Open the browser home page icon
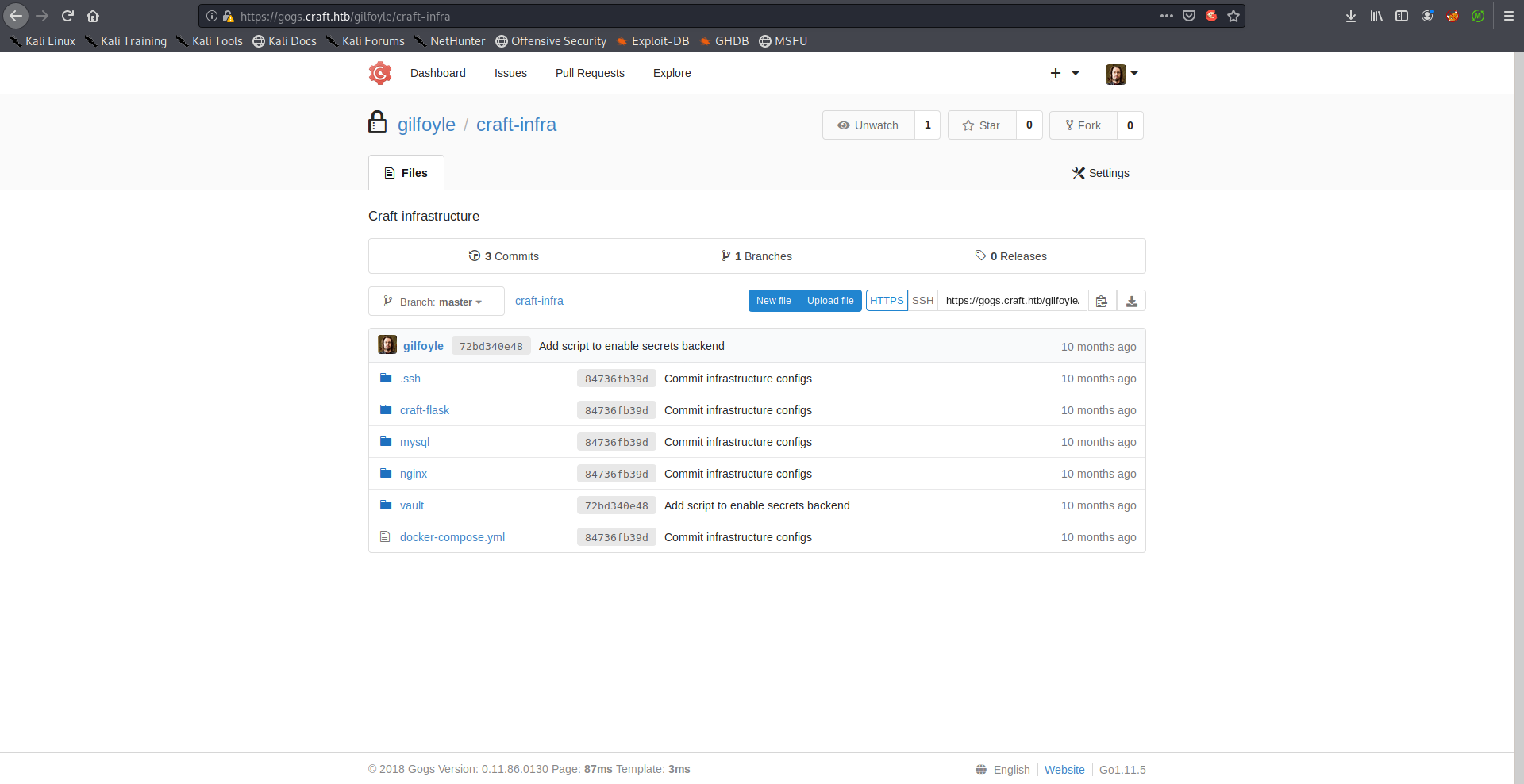 pos(93,16)
